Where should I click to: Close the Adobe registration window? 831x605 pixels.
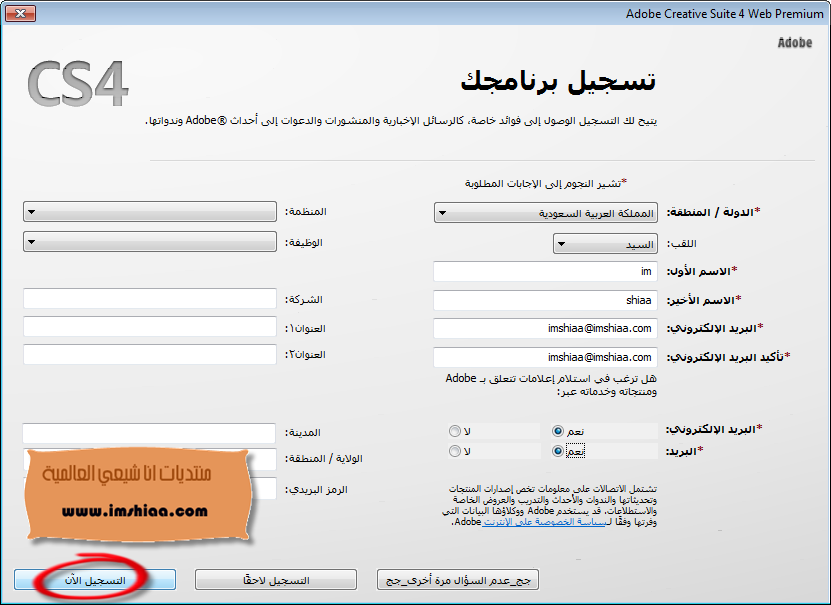point(20,13)
